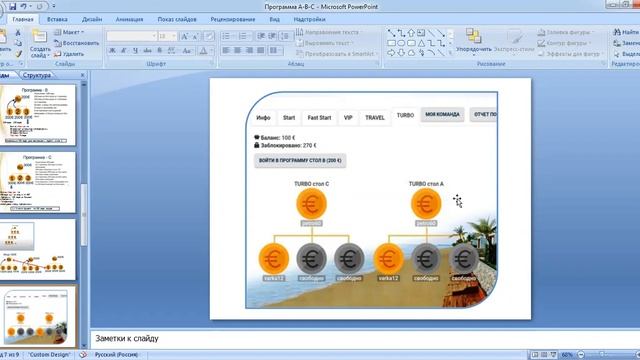Open the Анимация ribbon tab
The height and width of the screenshot is (360, 640).
click(129, 19)
